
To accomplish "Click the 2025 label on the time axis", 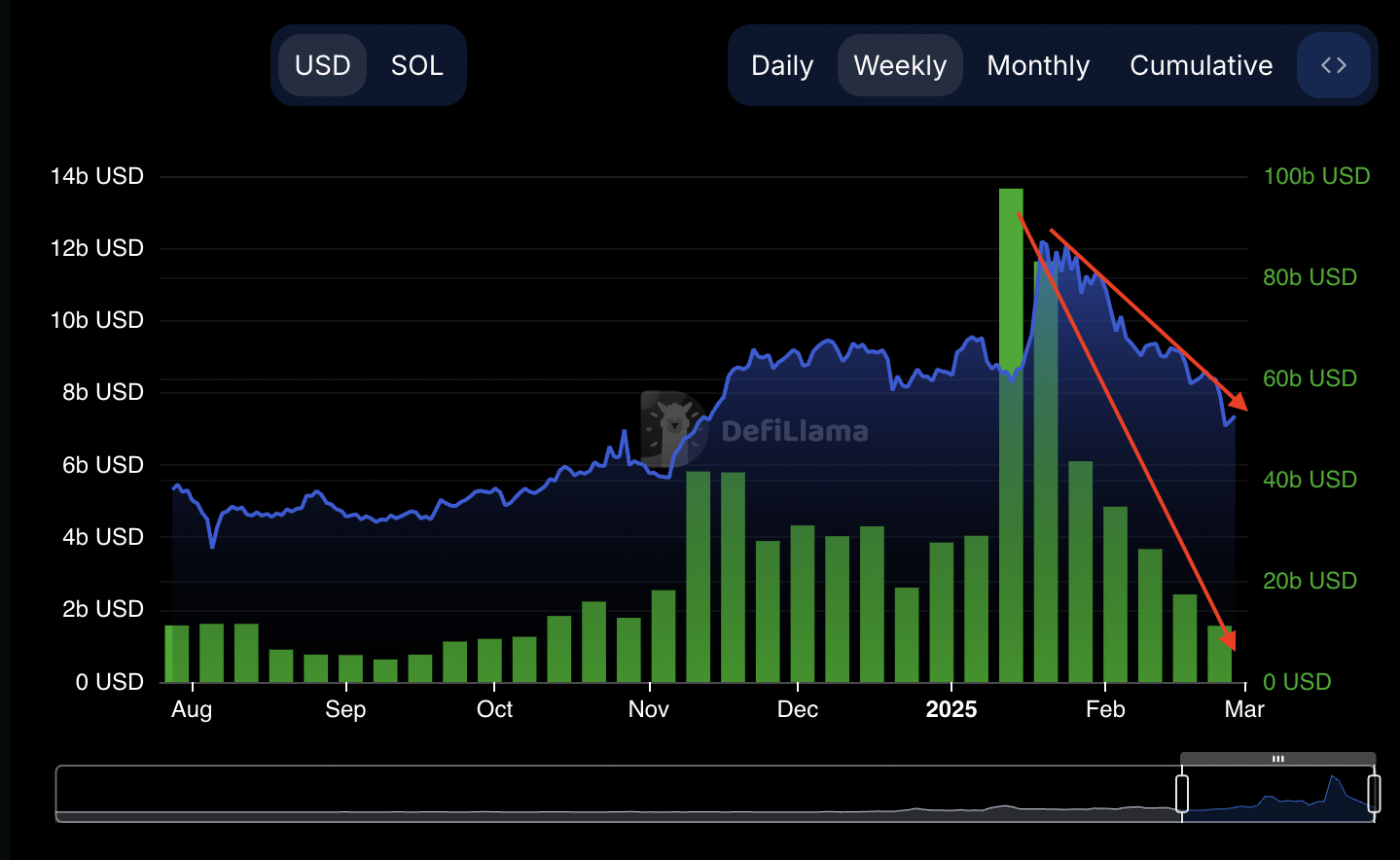I will (951, 709).
